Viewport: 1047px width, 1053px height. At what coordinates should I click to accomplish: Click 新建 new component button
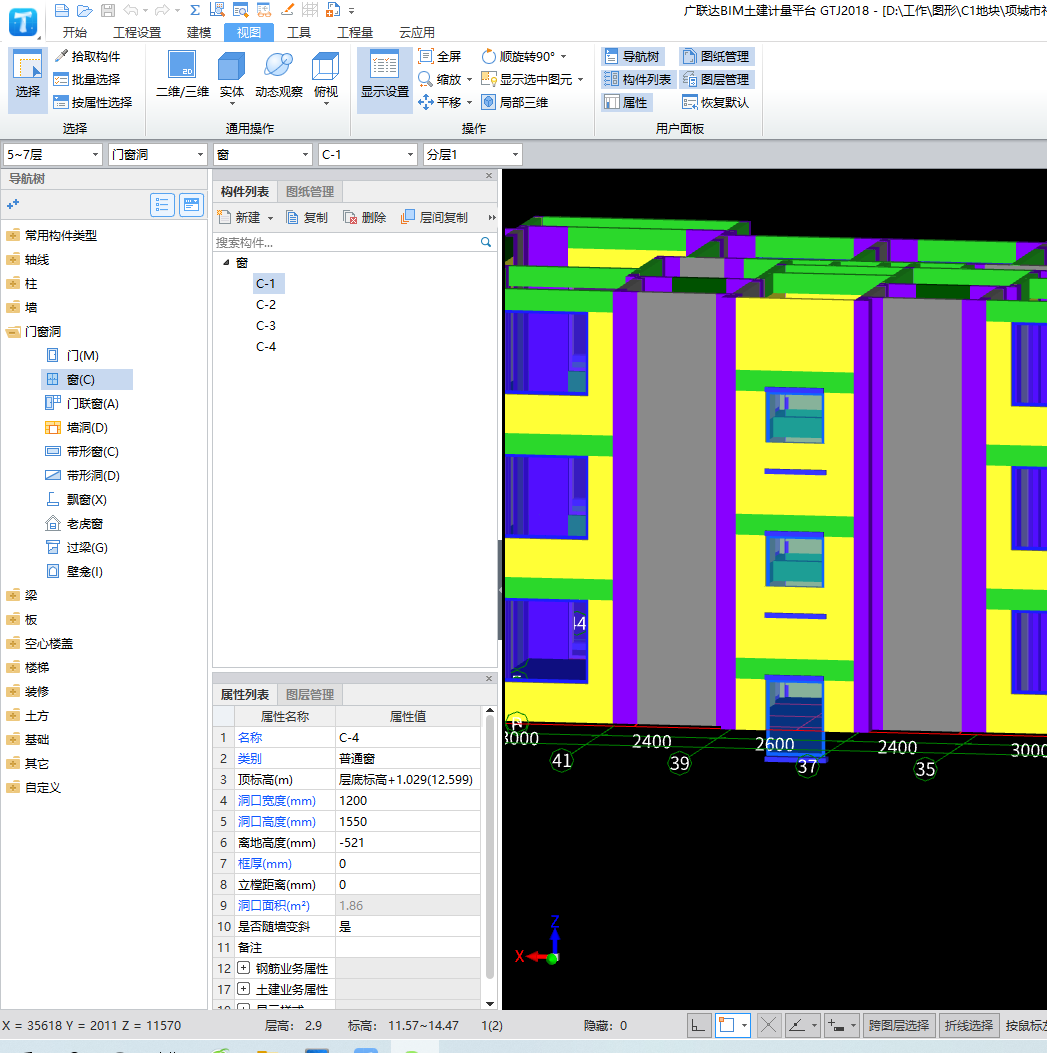pyautogui.click(x=245, y=218)
